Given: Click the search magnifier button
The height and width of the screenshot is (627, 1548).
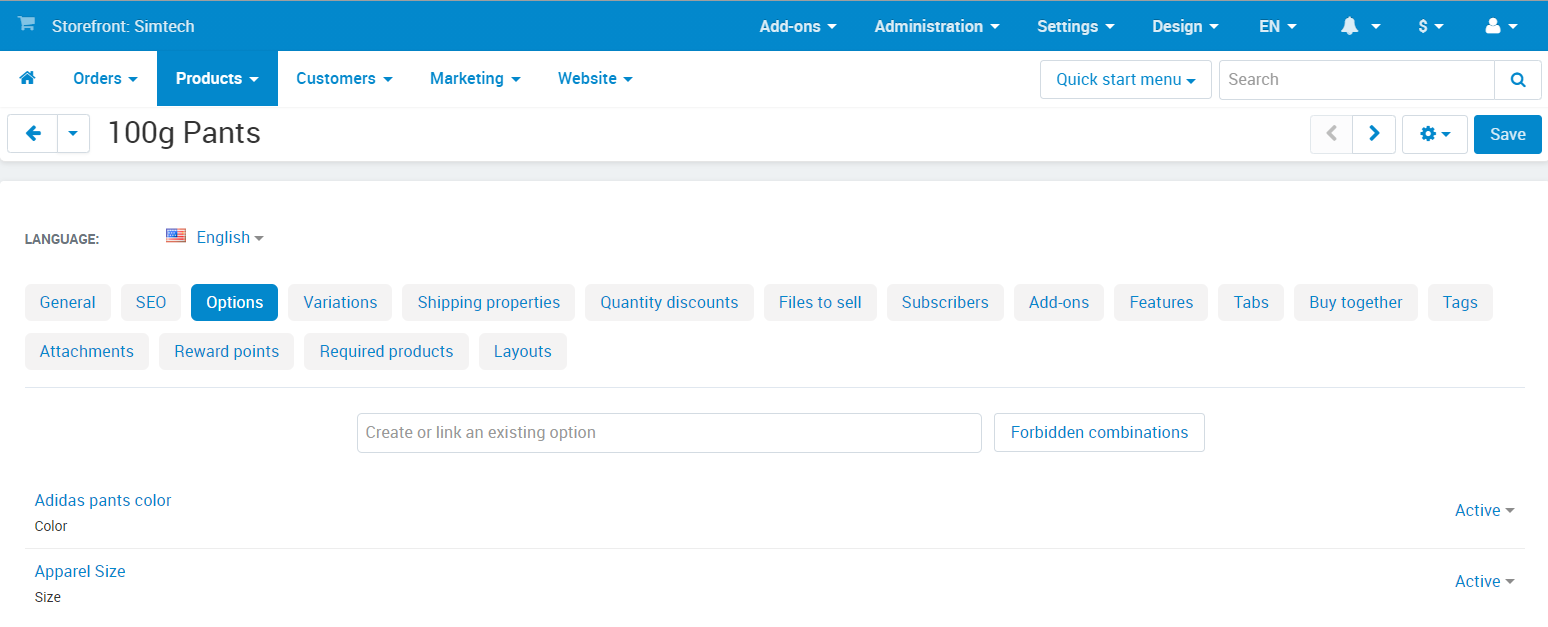Looking at the screenshot, I should tap(1518, 80).
